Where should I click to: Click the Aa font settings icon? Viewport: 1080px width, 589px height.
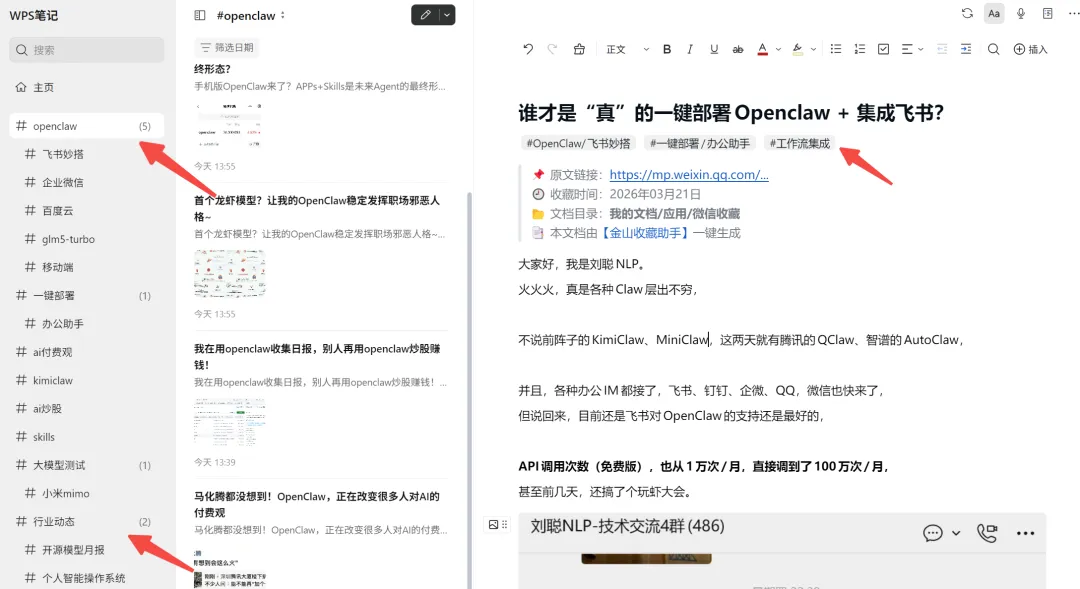(994, 13)
